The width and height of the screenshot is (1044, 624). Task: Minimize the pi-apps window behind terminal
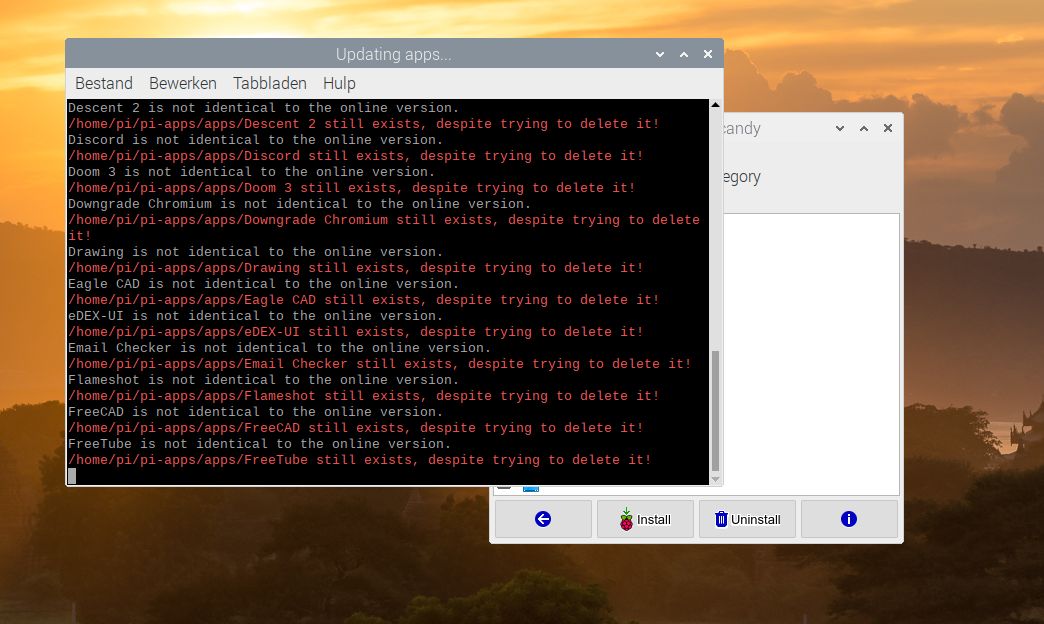pyautogui.click(x=840, y=129)
